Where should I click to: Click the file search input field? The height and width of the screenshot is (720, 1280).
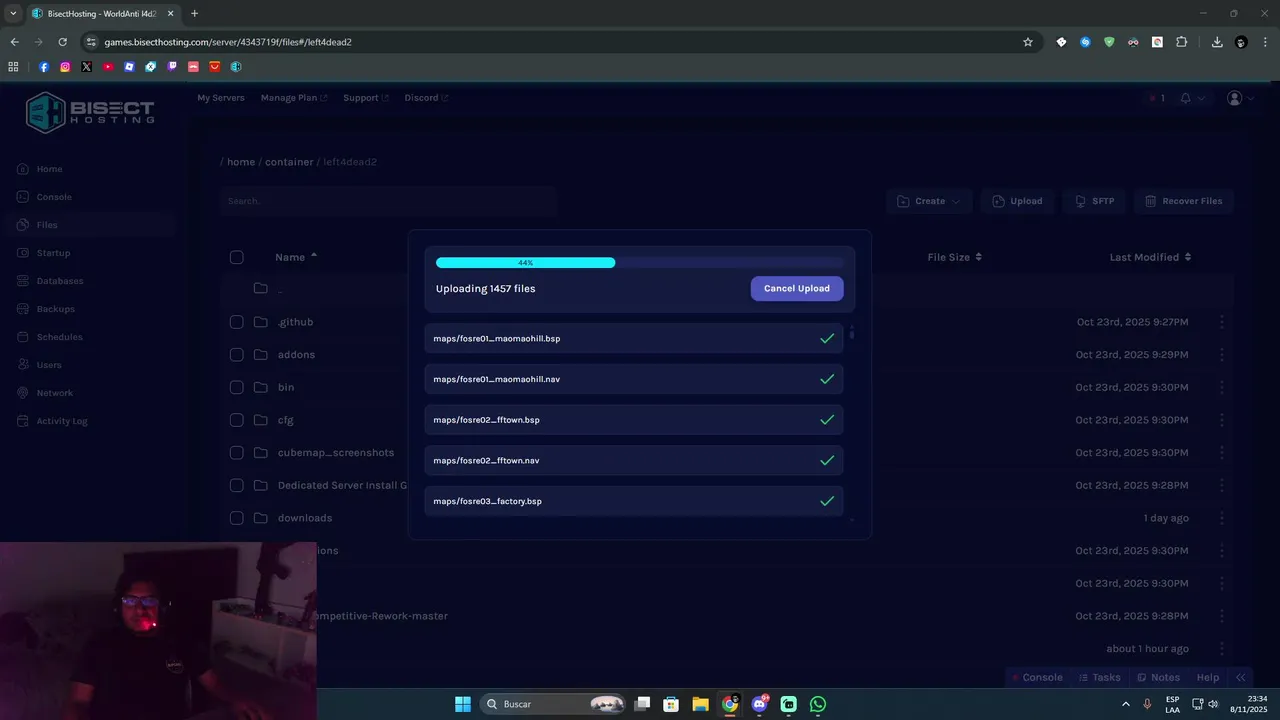388,201
